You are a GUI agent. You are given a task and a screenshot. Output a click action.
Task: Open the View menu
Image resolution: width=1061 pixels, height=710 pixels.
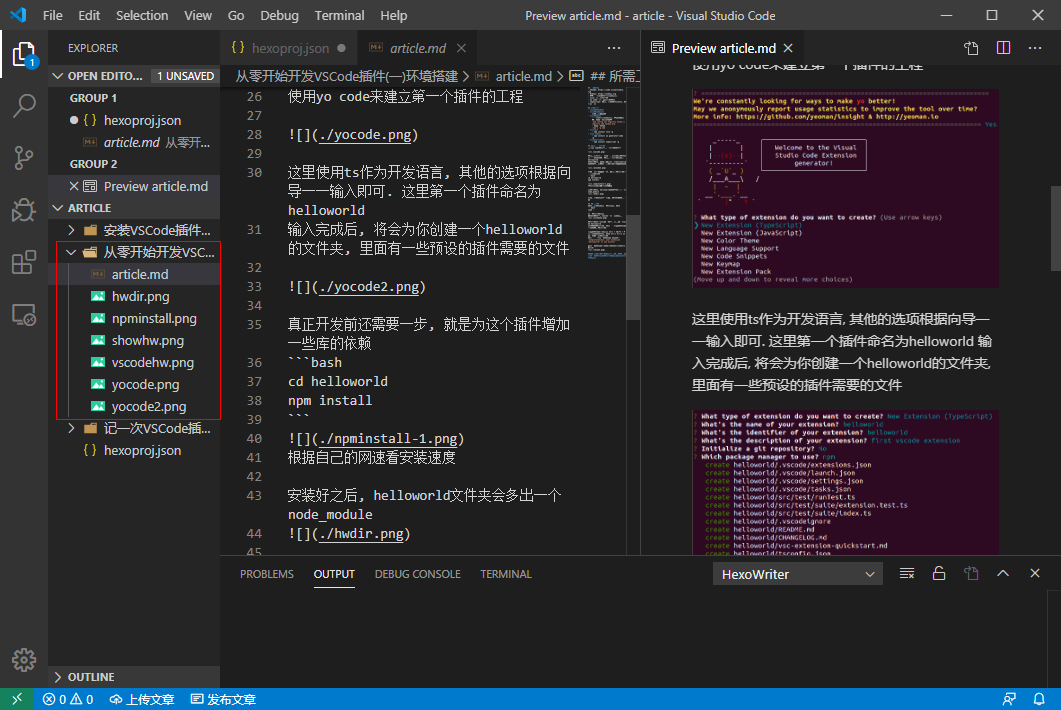(198, 15)
